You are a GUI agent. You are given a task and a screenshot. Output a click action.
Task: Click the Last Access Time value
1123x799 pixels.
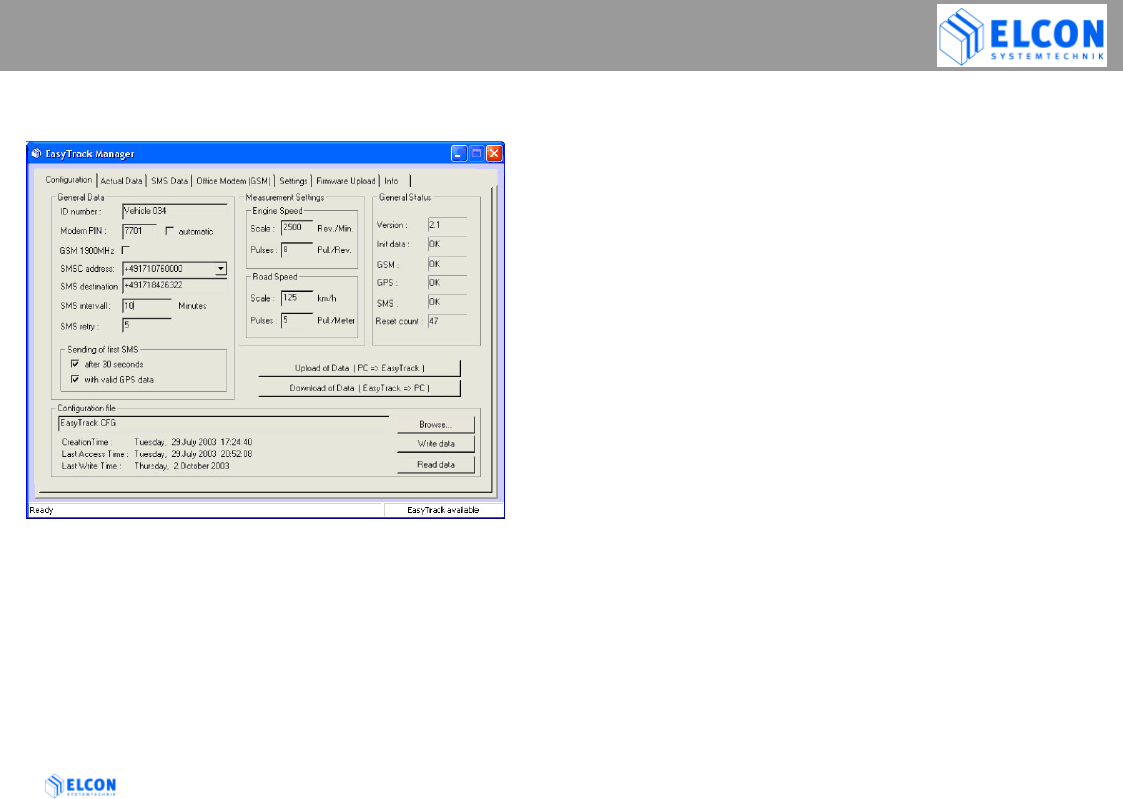(193, 454)
